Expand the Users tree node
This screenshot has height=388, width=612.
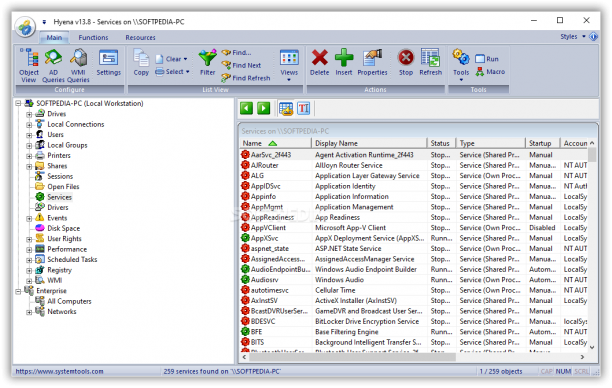[29, 135]
